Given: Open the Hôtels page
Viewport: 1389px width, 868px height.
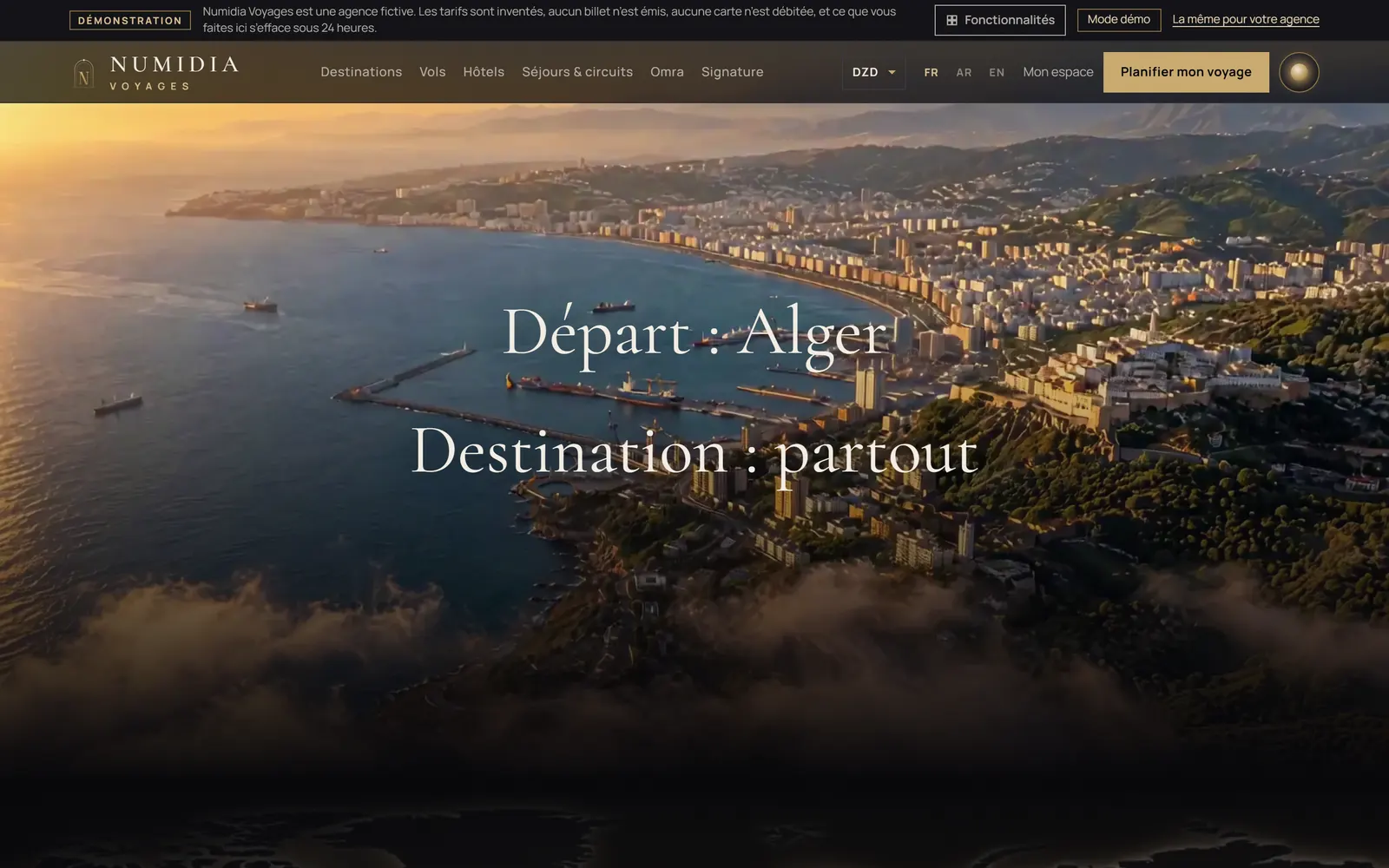Looking at the screenshot, I should 484,72.
